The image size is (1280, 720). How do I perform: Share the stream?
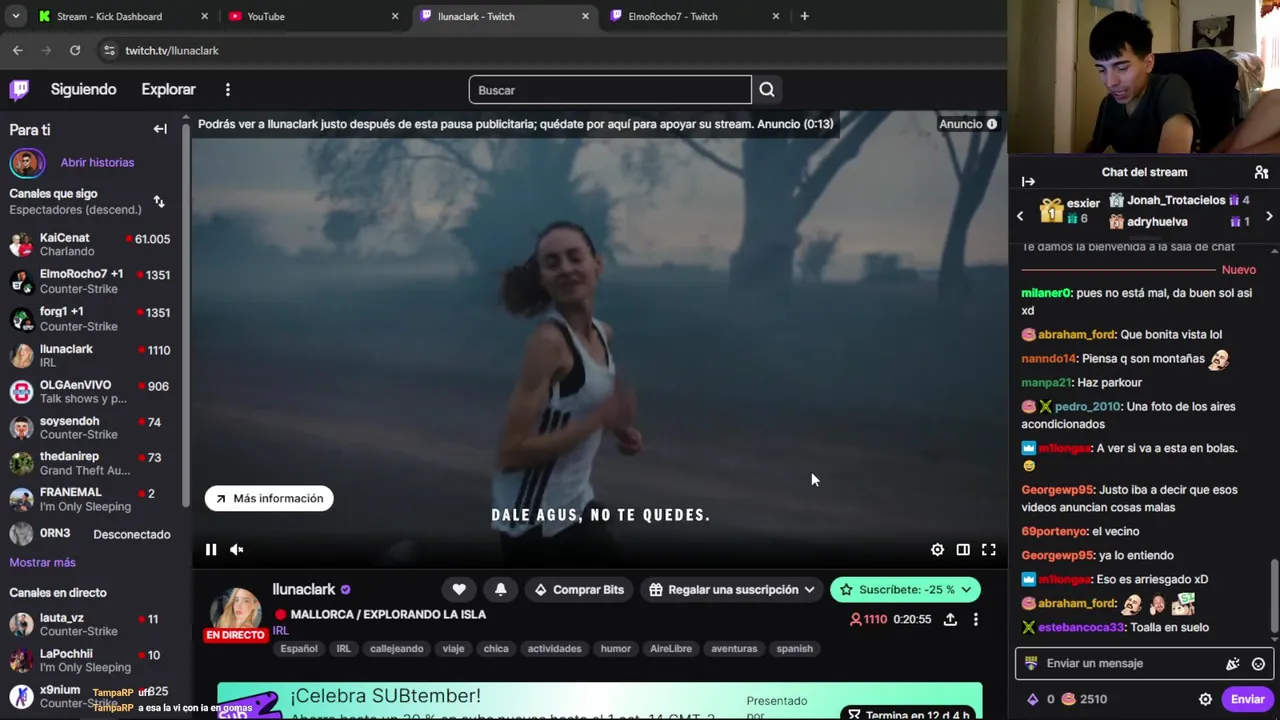(950, 619)
